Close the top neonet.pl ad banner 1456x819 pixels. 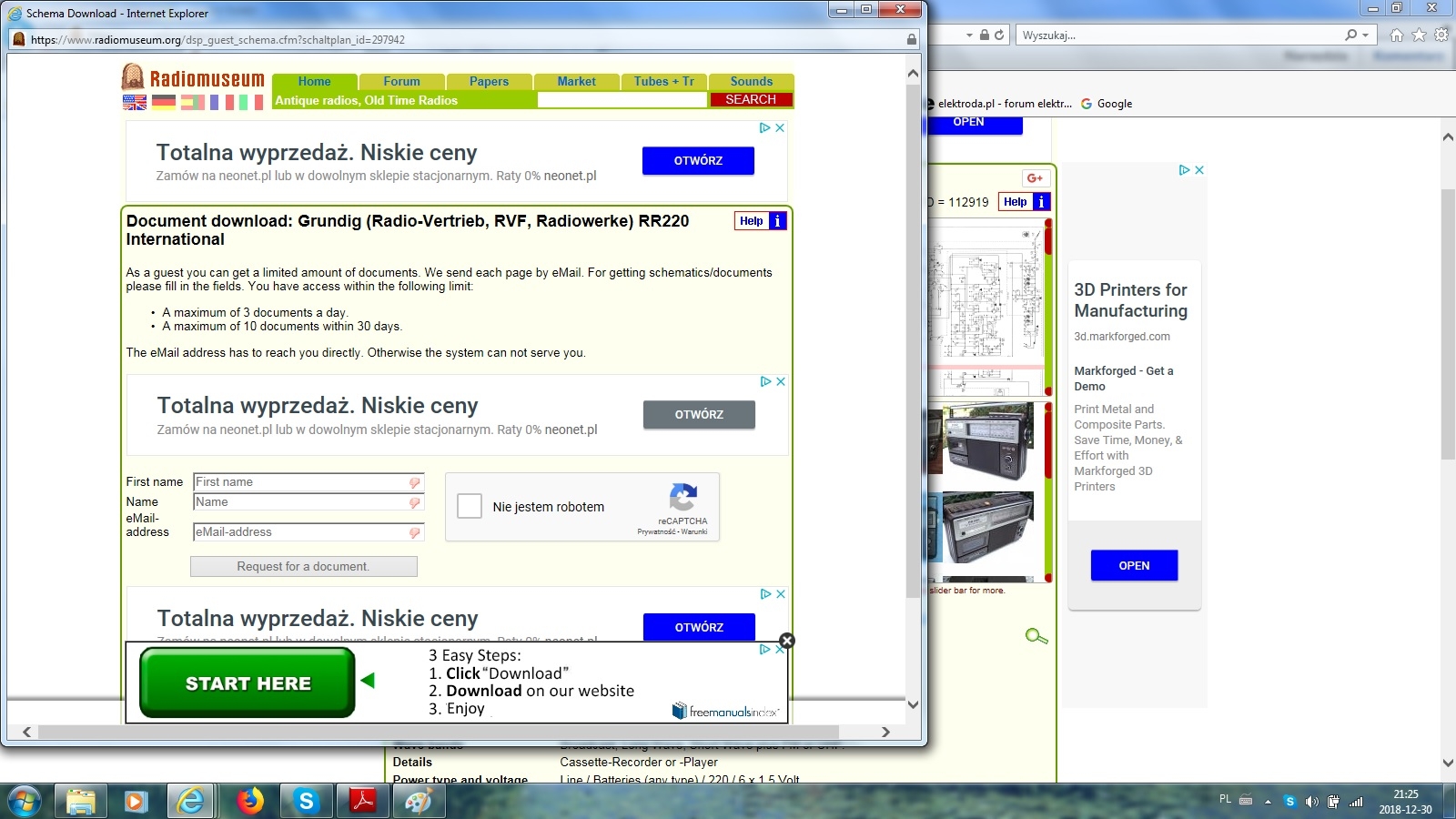pyautogui.click(x=780, y=128)
